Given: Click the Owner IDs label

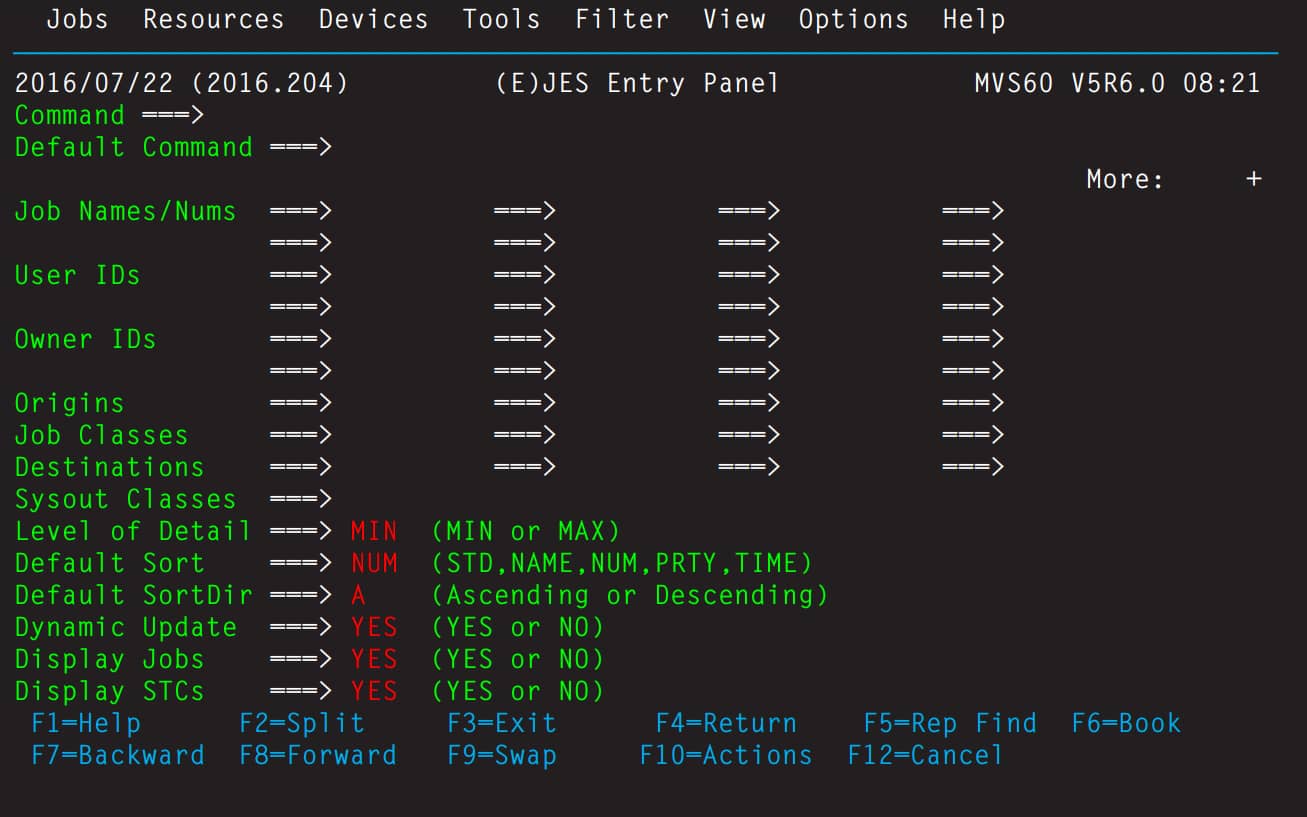Looking at the screenshot, I should point(86,339).
